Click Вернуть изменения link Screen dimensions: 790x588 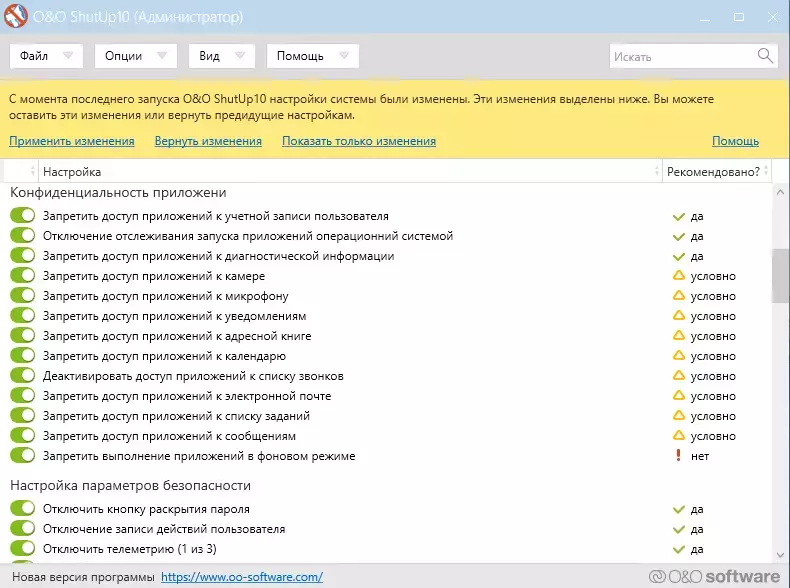click(208, 141)
